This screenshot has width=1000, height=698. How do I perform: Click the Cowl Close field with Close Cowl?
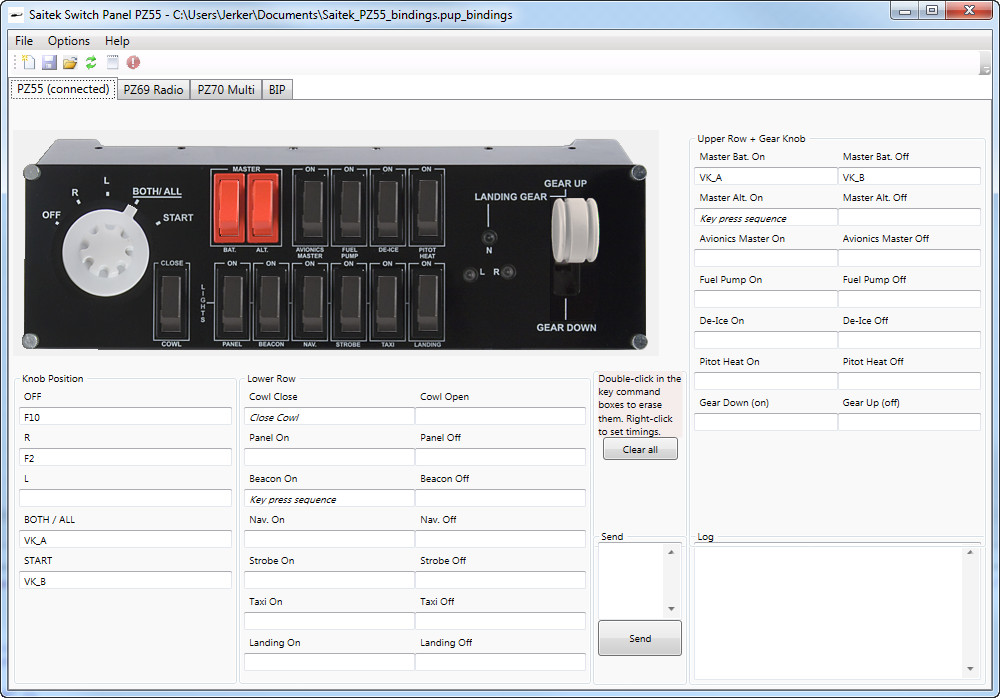click(329, 417)
